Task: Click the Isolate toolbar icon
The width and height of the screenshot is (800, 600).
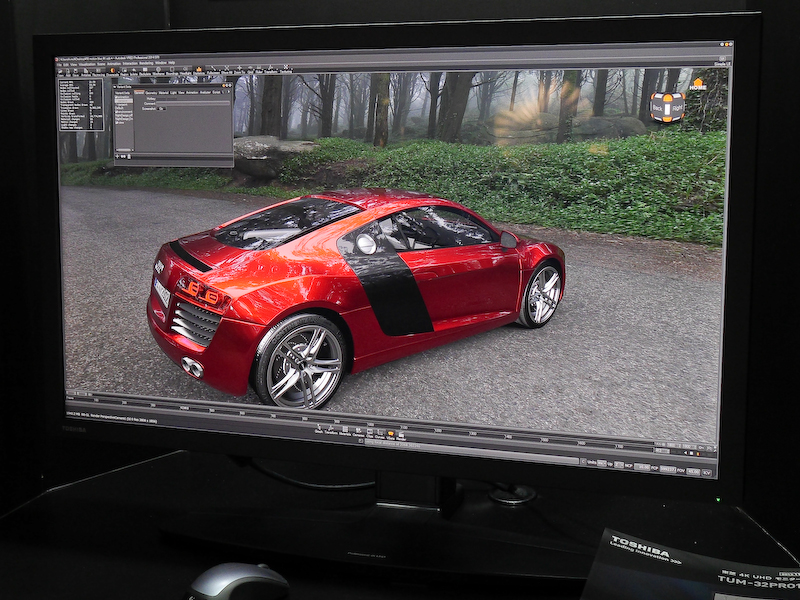Action: coord(134,71)
